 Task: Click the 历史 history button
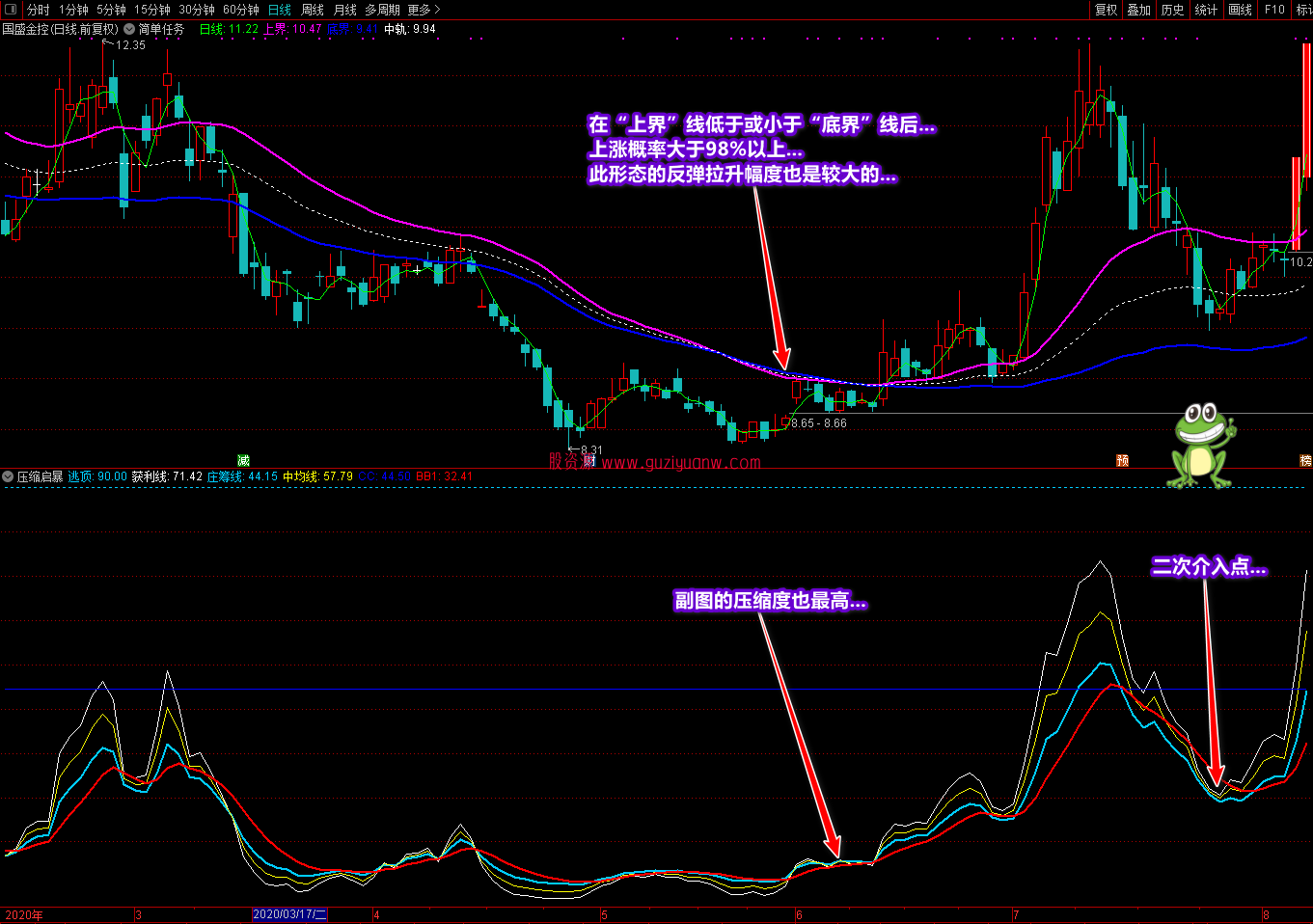1173,10
